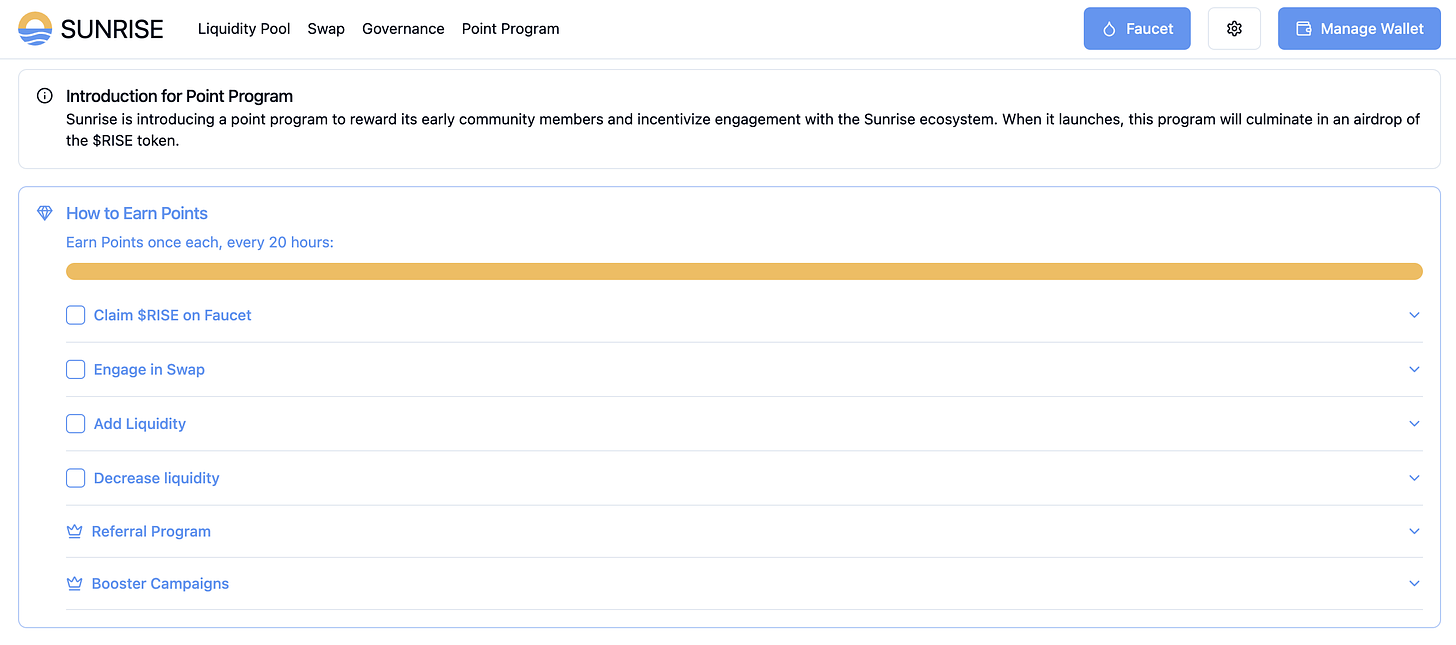Mark the Decrease liquidity checkbox
Image resolution: width=1456 pixels, height=645 pixels.
(x=75, y=478)
